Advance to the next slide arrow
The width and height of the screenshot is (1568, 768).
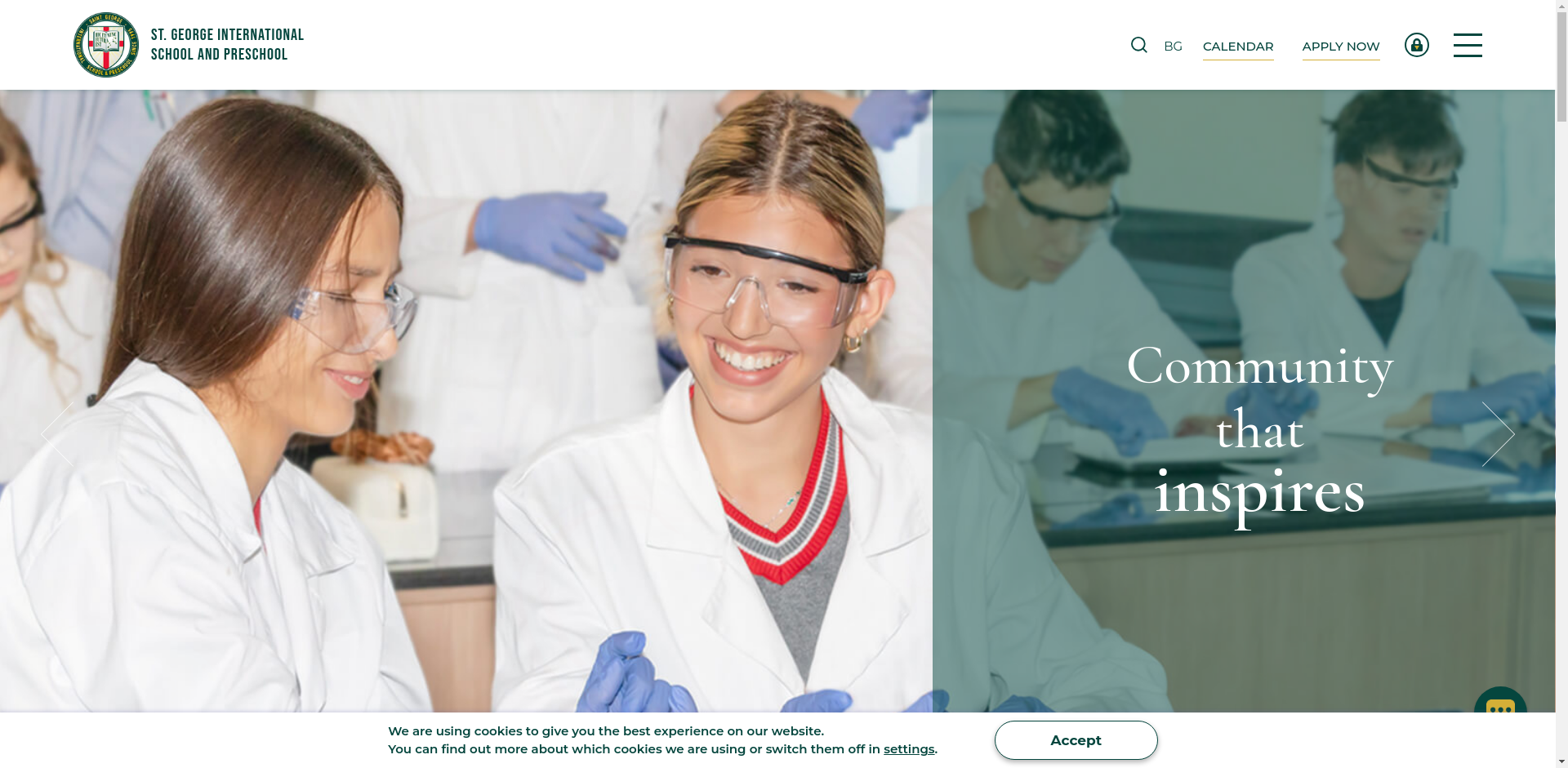click(1498, 433)
